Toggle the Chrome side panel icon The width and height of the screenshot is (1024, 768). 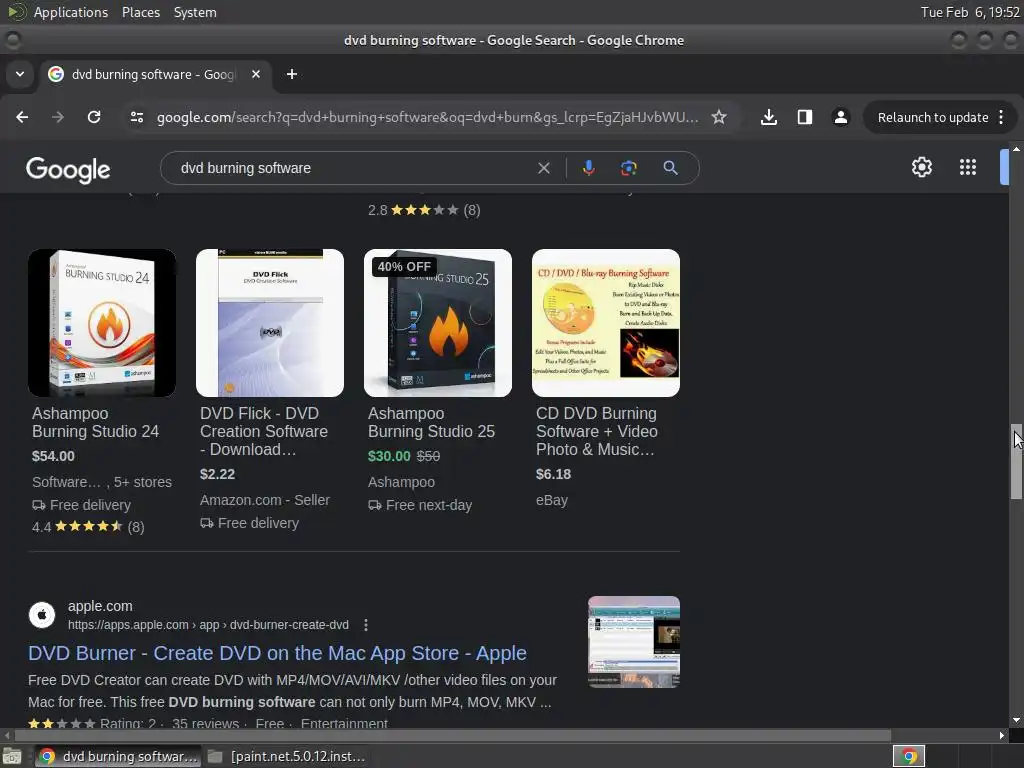click(805, 117)
